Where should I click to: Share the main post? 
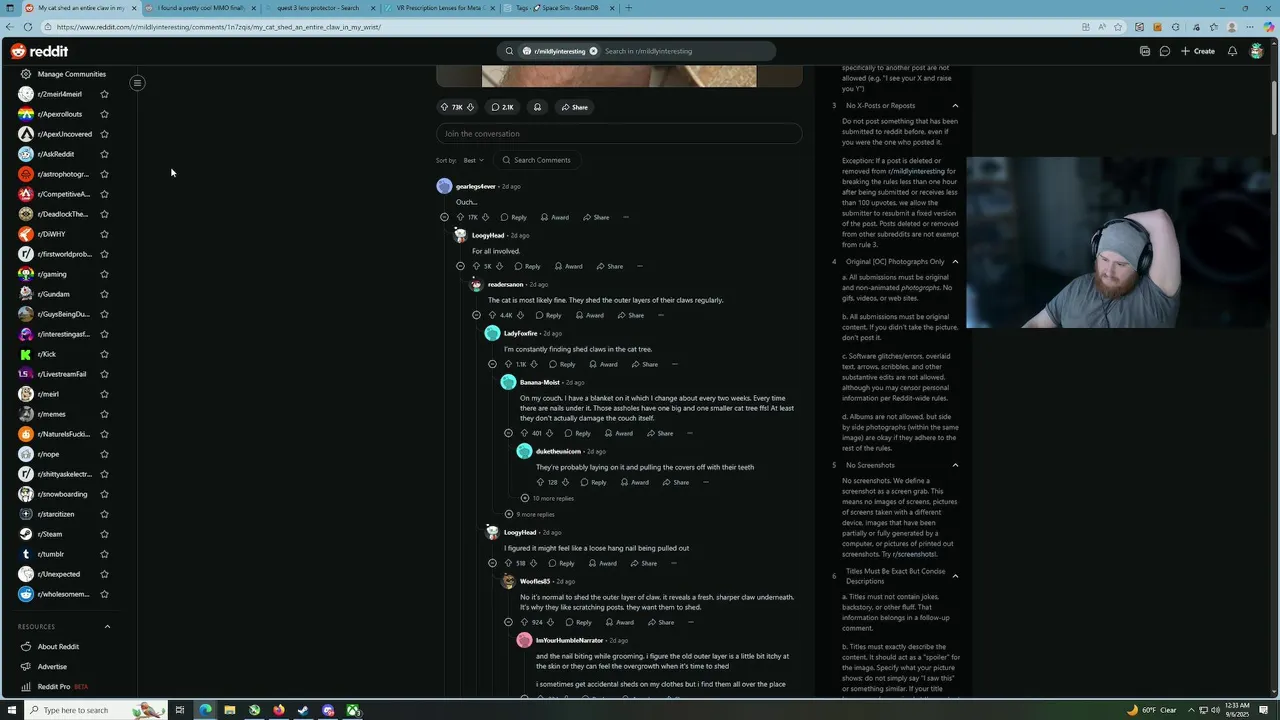click(x=574, y=107)
